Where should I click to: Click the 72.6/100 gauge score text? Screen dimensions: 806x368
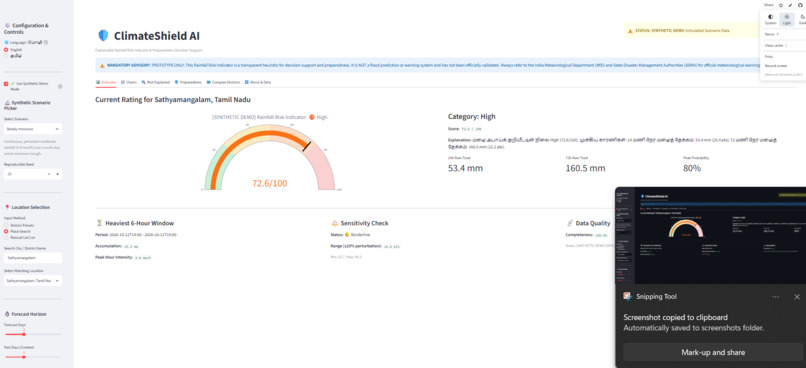[269, 183]
